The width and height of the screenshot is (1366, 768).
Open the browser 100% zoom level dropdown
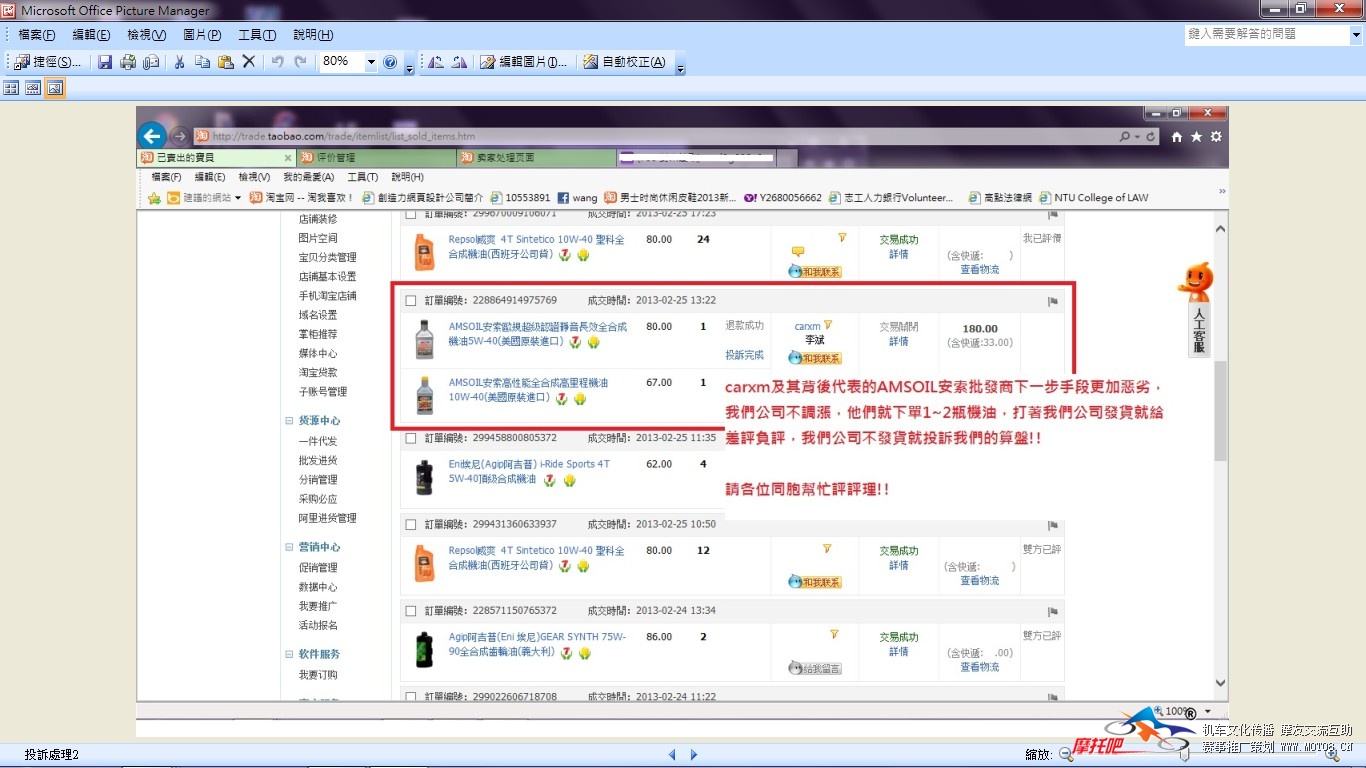1208,712
